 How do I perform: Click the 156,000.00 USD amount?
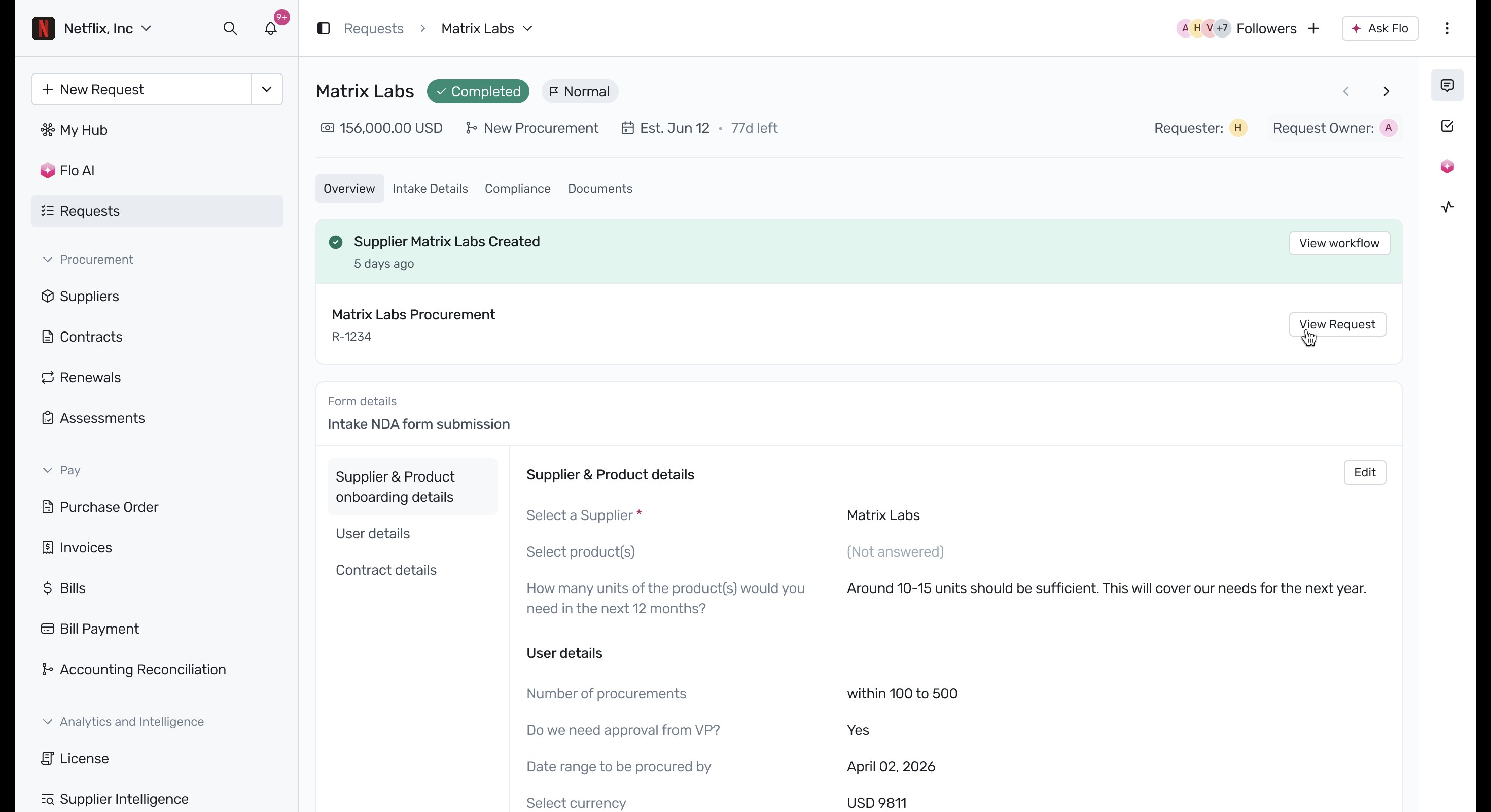point(390,128)
